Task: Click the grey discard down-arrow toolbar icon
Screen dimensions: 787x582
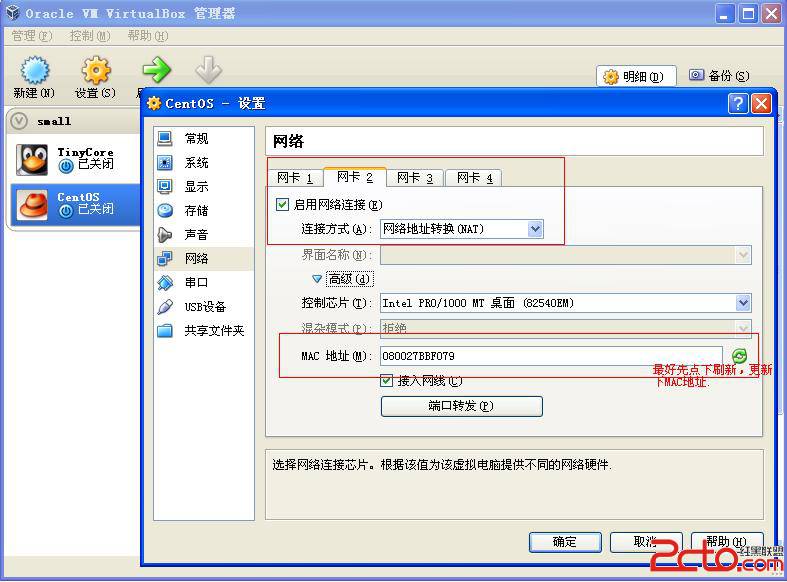Action: (x=208, y=70)
